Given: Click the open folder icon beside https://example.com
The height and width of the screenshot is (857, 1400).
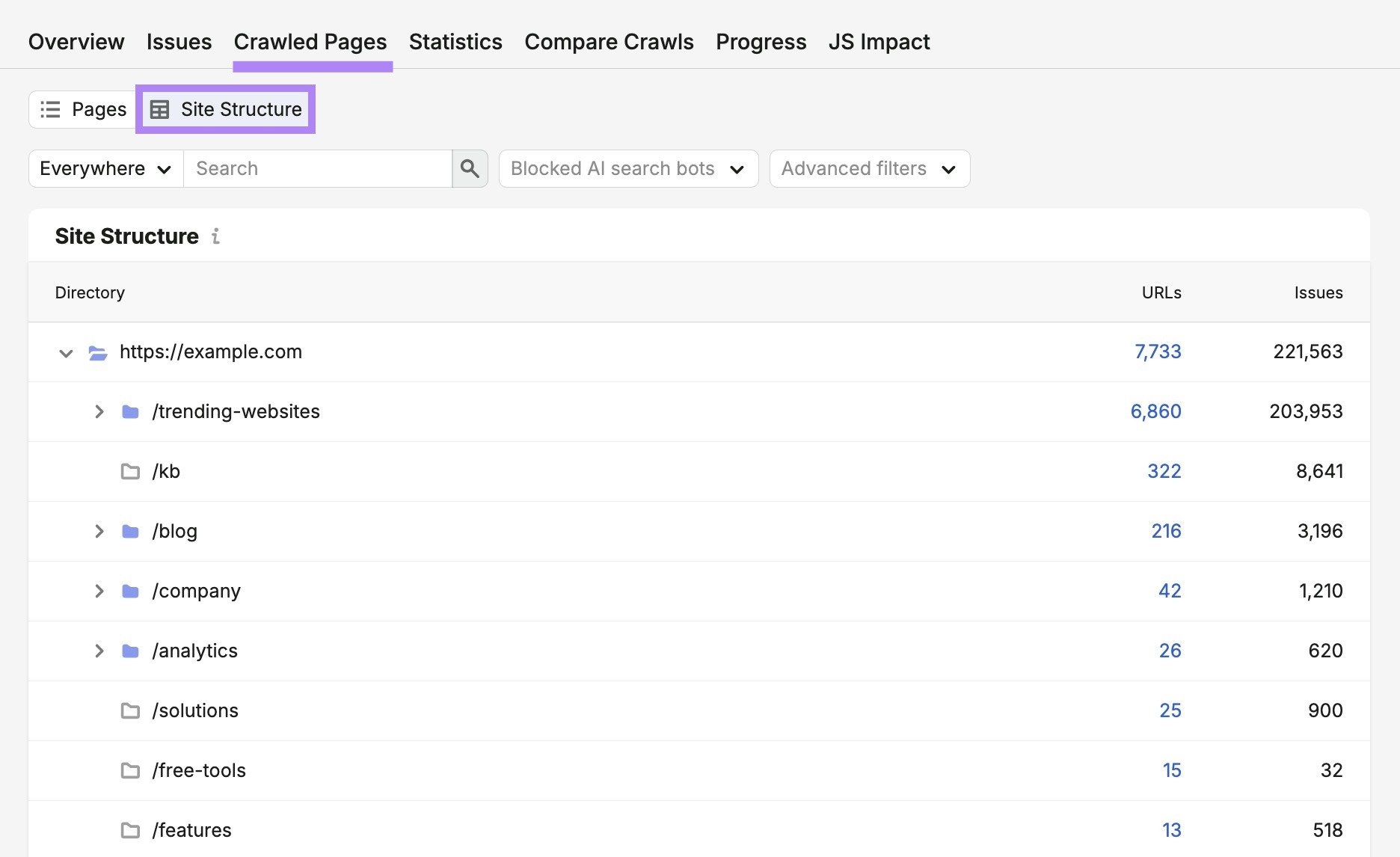Looking at the screenshot, I should [x=98, y=352].
